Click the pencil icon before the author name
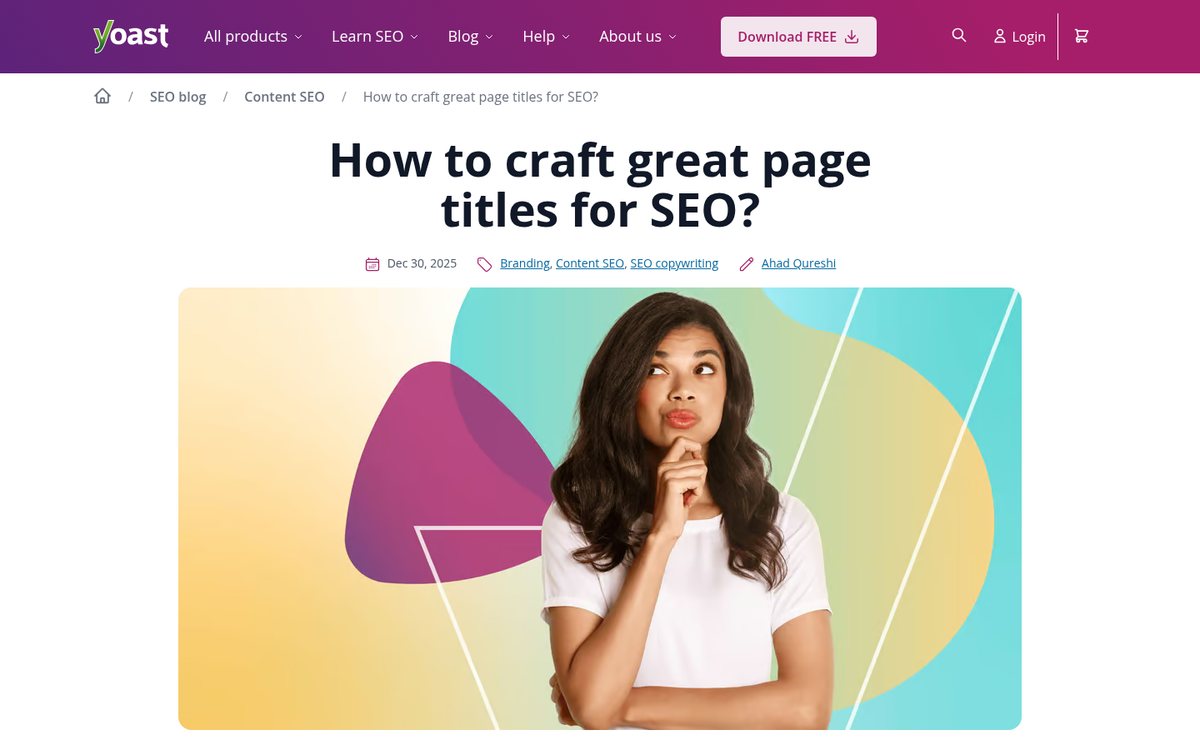Image resolution: width=1200 pixels, height=750 pixels. [x=746, y=263]
